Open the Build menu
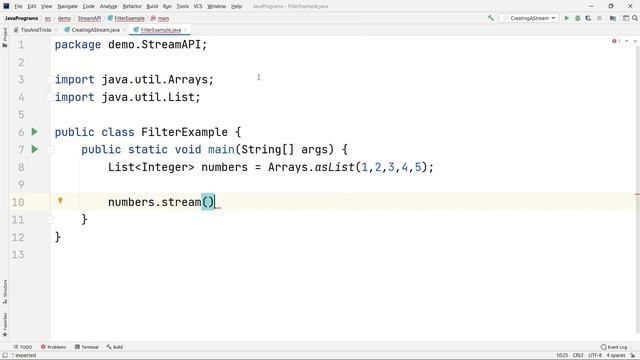The image size is (640, 360). [152, 6]
